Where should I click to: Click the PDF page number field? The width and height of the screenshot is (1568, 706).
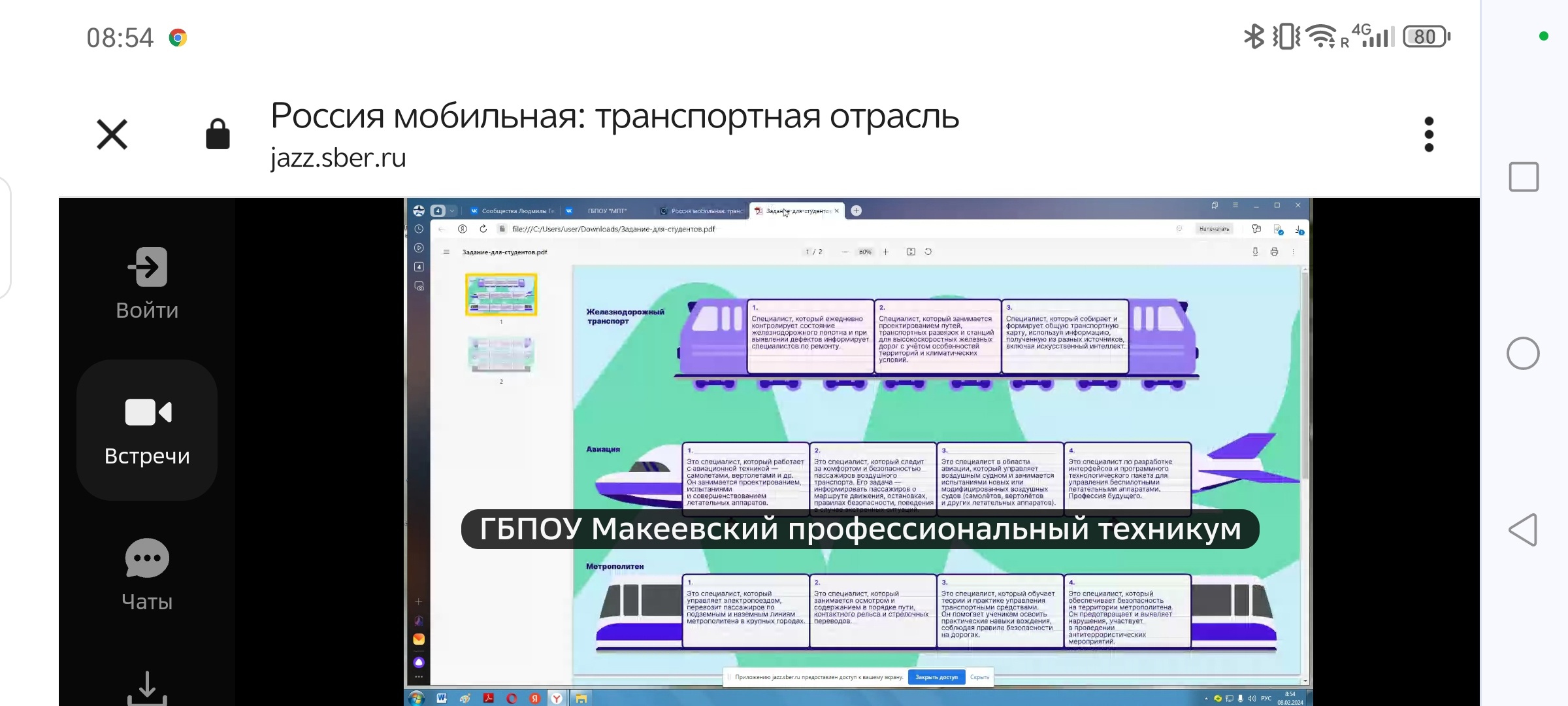(808, 252)
